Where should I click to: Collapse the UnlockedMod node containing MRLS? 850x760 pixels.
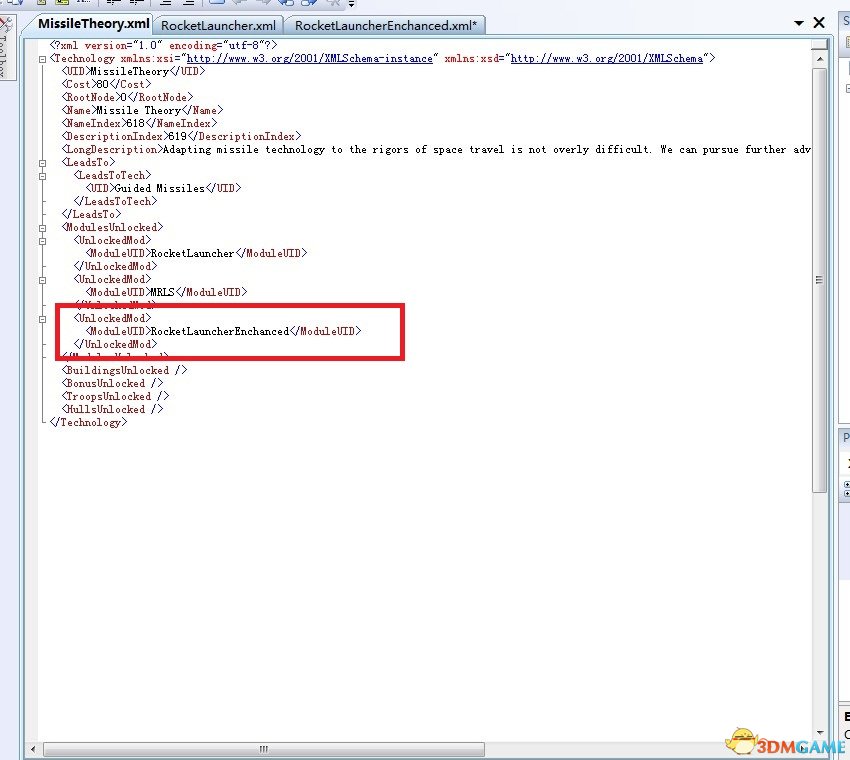pyautogui.click(x=42, y=280)
